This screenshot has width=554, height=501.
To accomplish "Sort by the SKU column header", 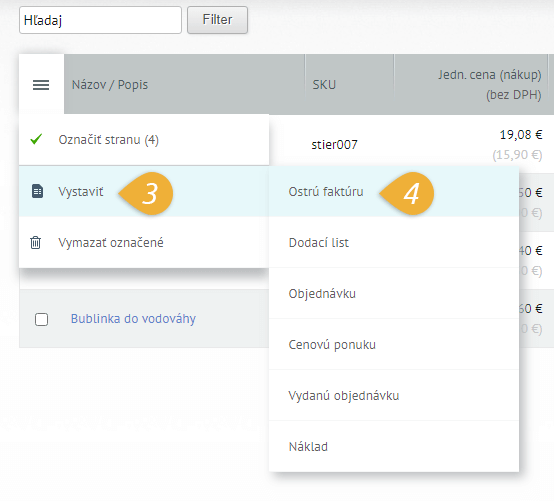I will pos(324,85).
